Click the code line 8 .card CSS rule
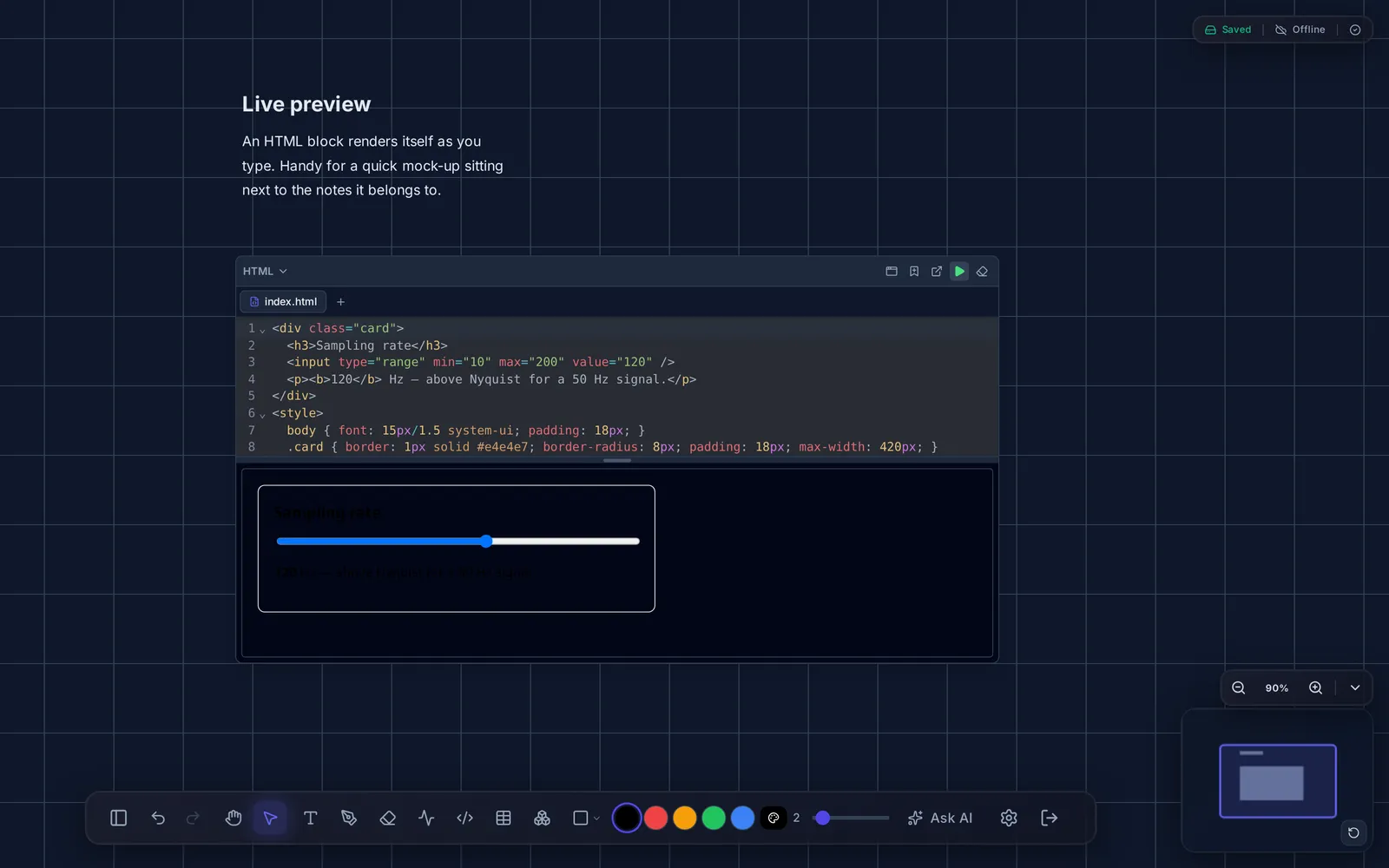Screen dimensions: 1389x868 click(x=612, y=447)
